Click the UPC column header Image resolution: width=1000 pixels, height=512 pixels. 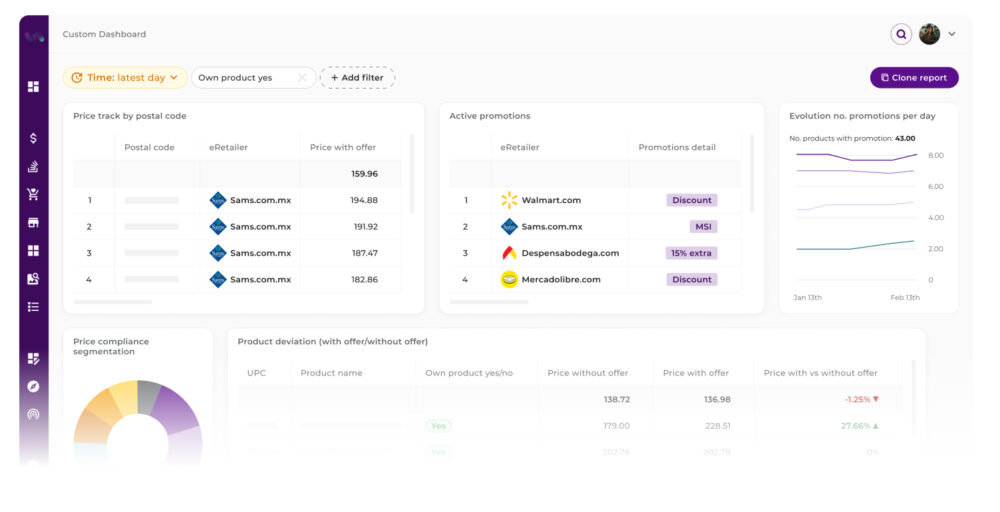click(x=256, y=373)
